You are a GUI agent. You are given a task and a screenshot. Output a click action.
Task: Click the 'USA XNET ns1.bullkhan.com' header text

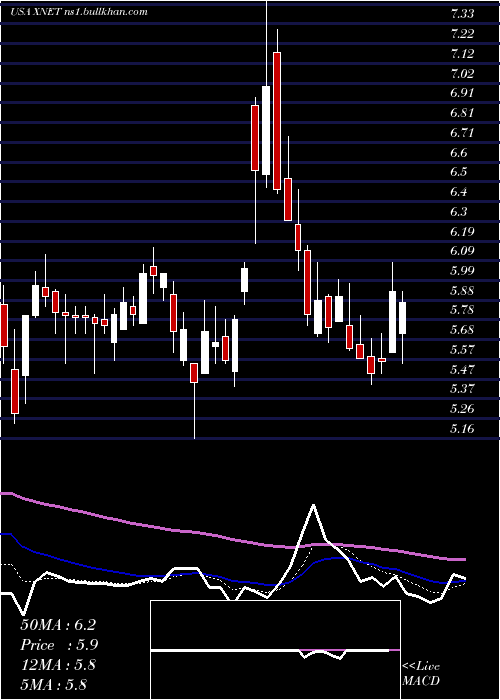tap(79, 12)
